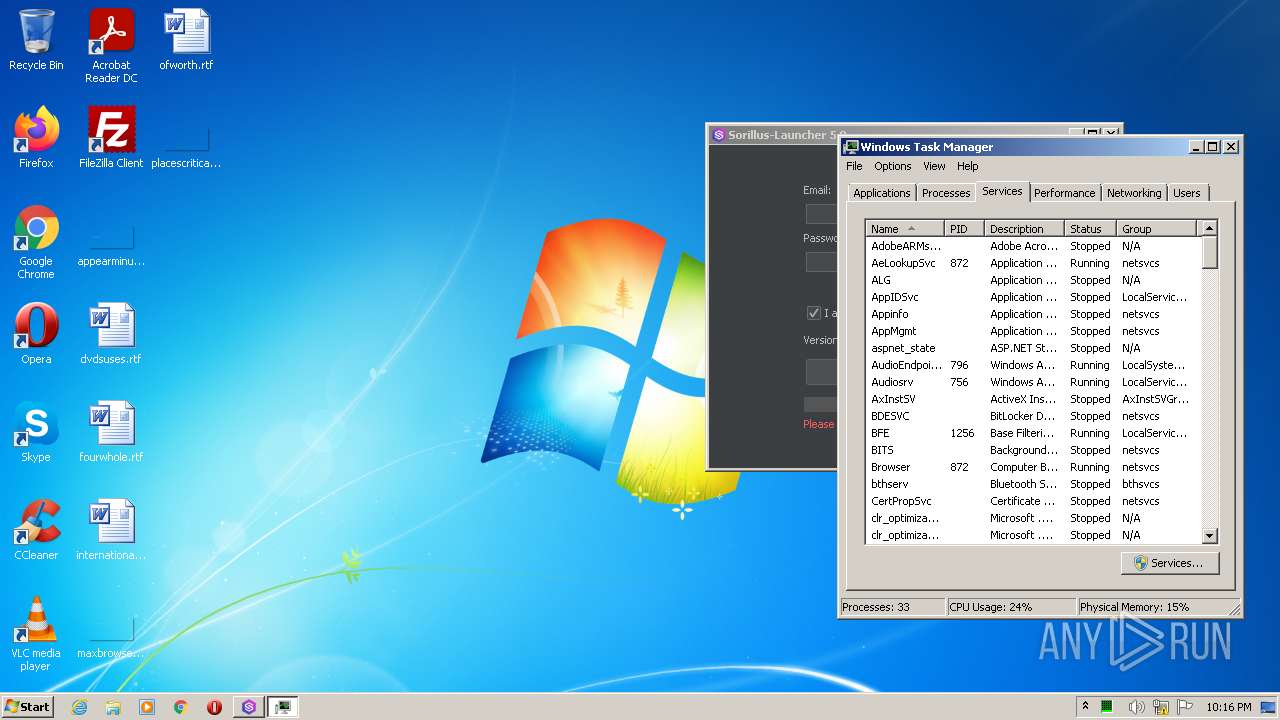The height and width of the screenshot is (720, 1280).
Task: Click the services list scrollbar thumb
Action: (x=1209, y=252)
